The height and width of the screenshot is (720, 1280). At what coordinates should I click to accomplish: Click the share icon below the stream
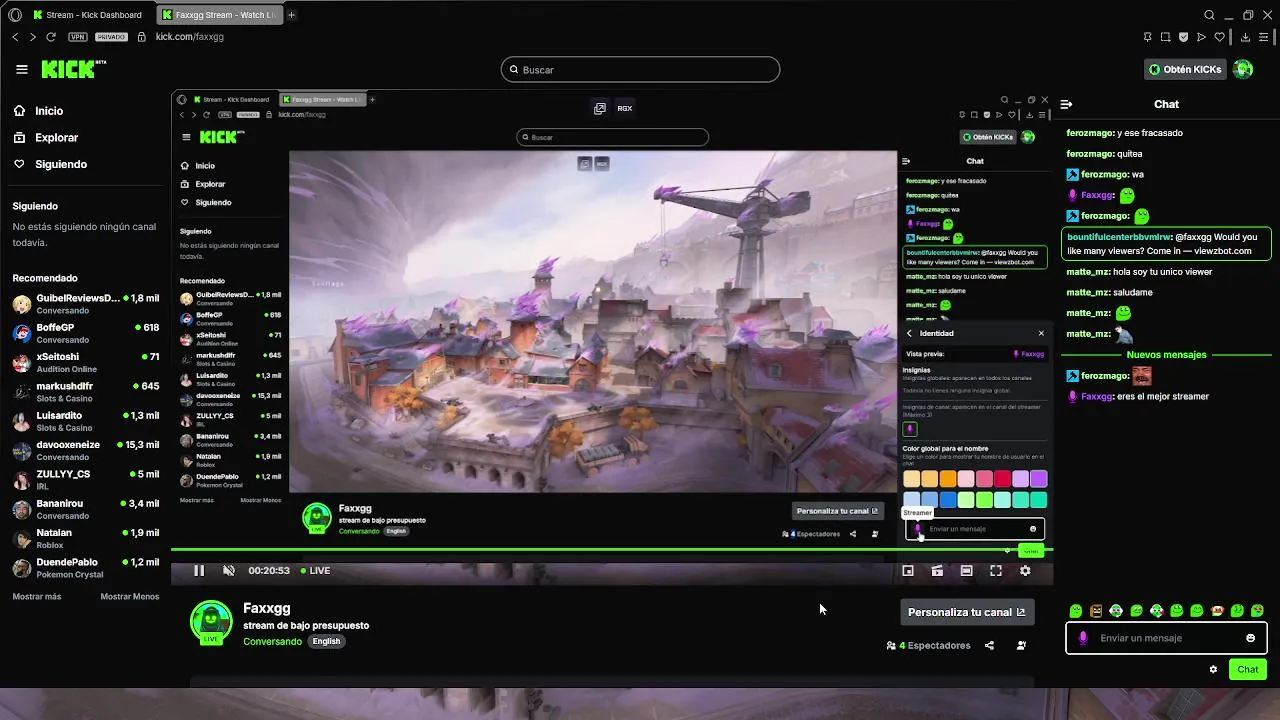click(x=989, y=645)
